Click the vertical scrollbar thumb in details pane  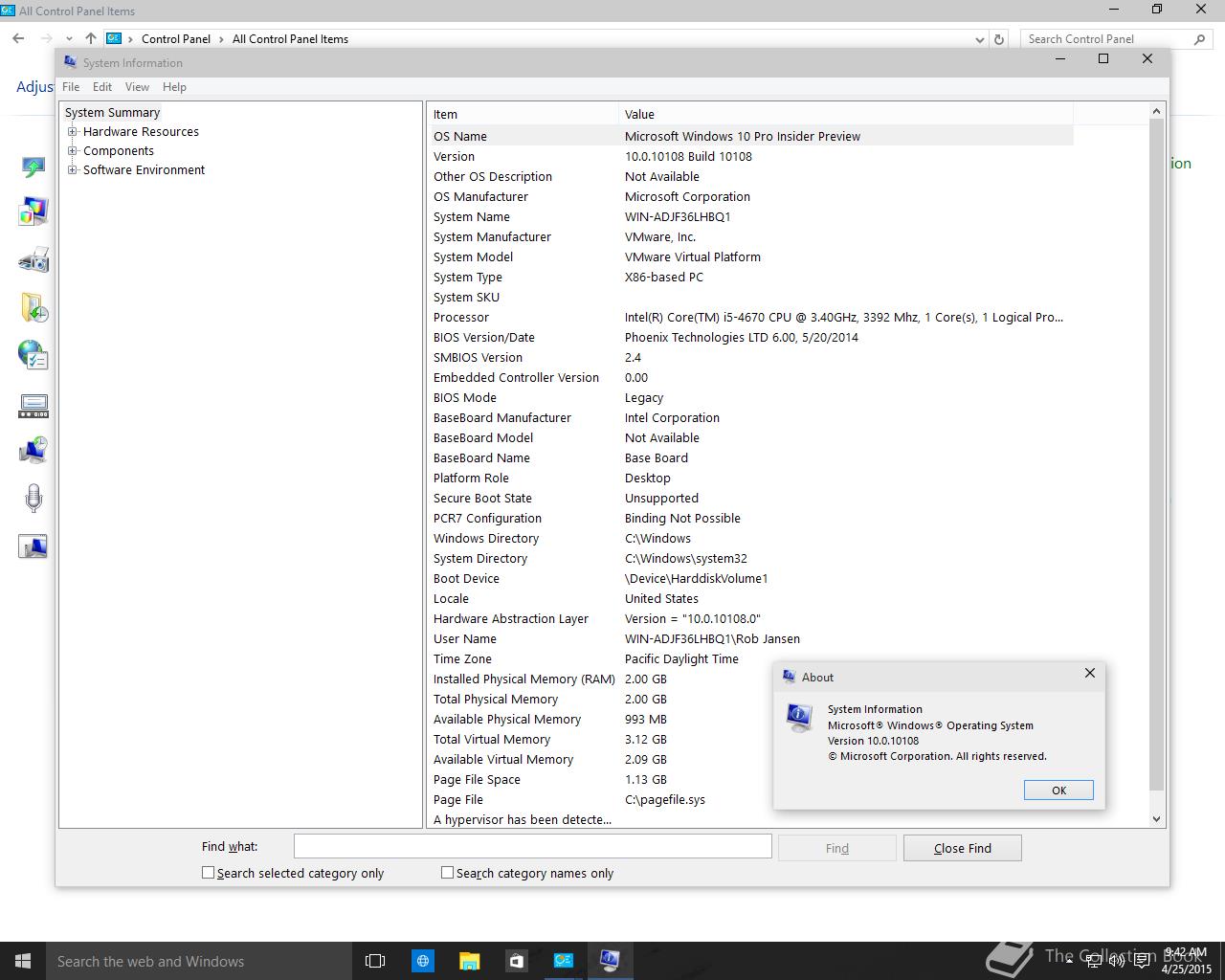pos(1156,455)
